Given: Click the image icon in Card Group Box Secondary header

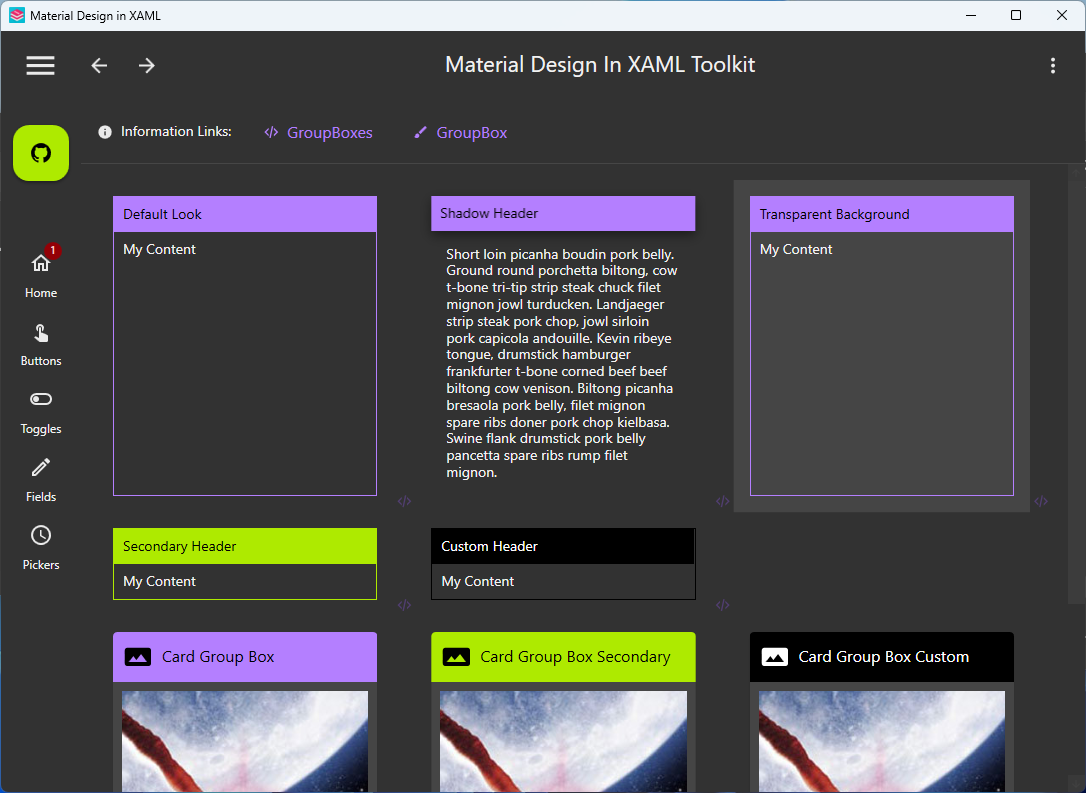Looking at the screenshot, I should (x=457, y=657).
